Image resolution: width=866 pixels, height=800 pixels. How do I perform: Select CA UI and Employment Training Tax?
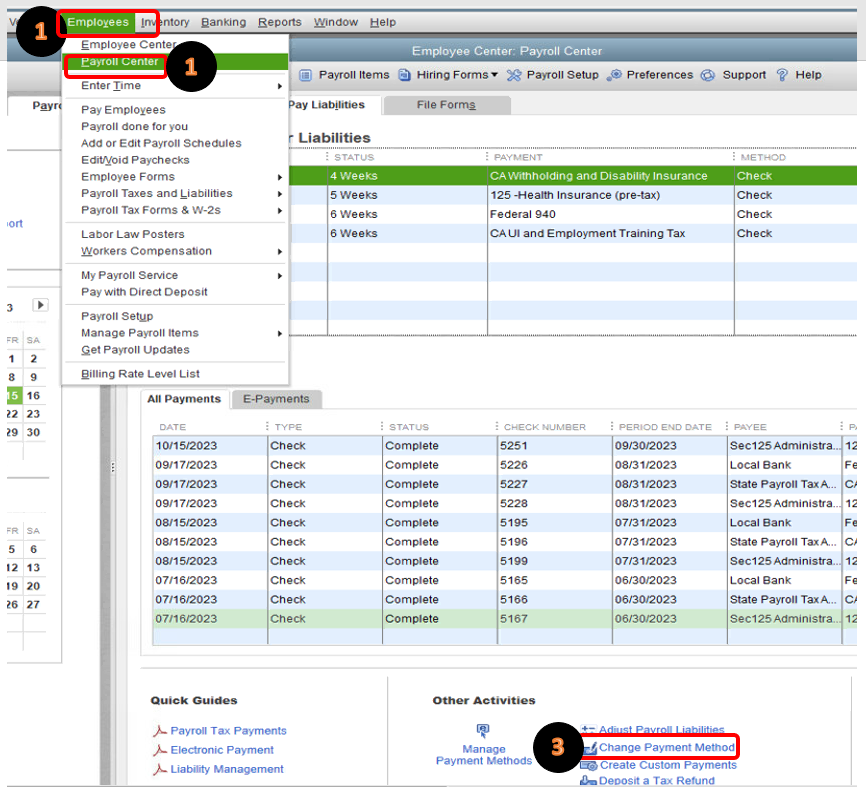(x=573, y=234)
